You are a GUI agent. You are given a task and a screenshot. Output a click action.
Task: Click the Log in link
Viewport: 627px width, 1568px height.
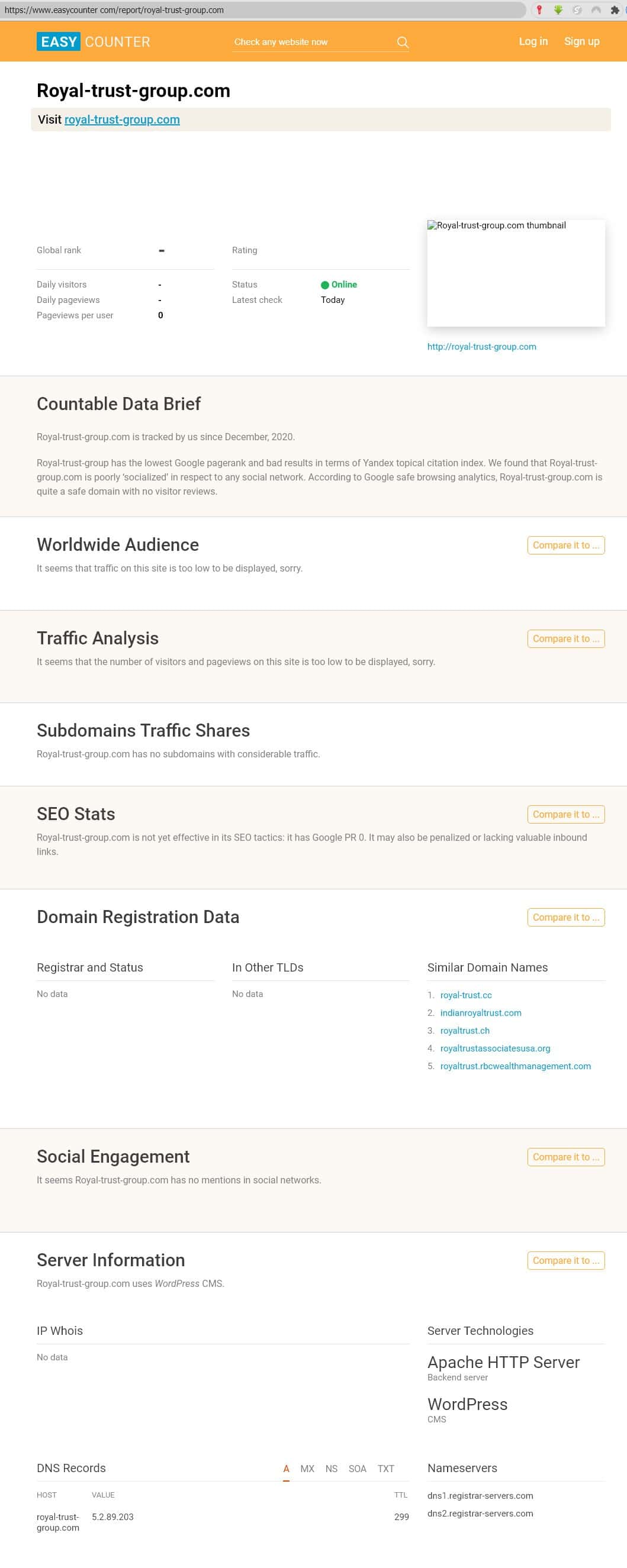[533, 41]
